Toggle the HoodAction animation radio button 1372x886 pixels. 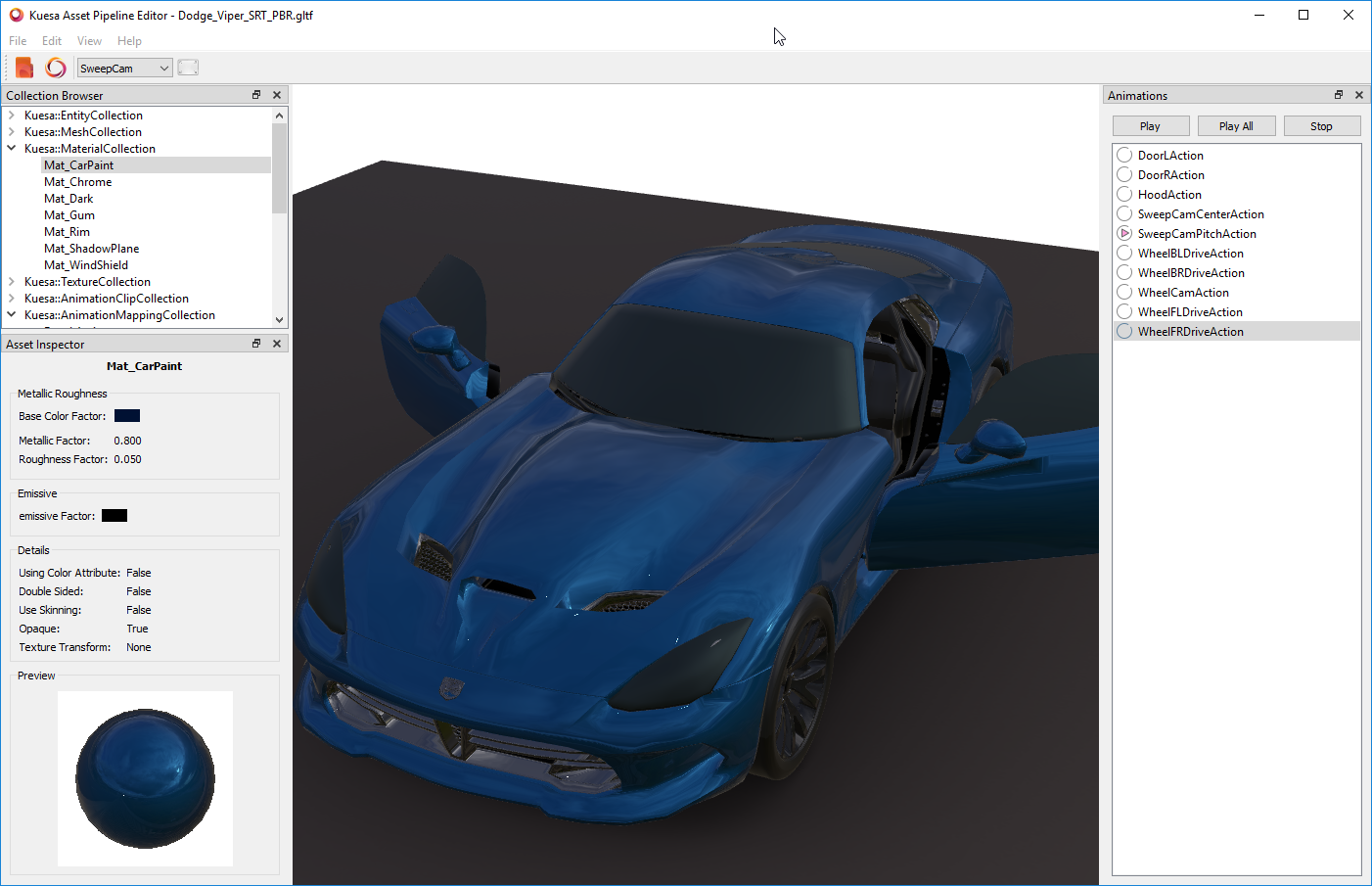point(1125,195)
